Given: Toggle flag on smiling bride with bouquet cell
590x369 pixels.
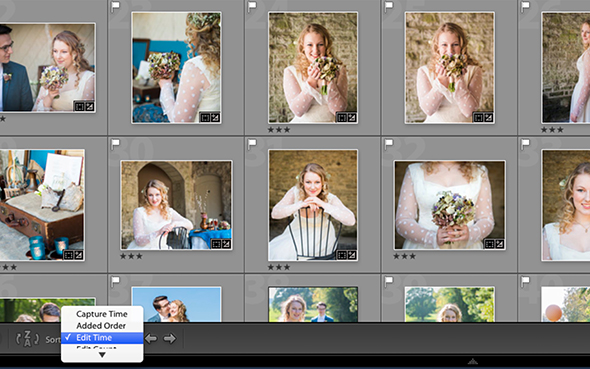Looking at the screenshot, I should coord(252,6).
